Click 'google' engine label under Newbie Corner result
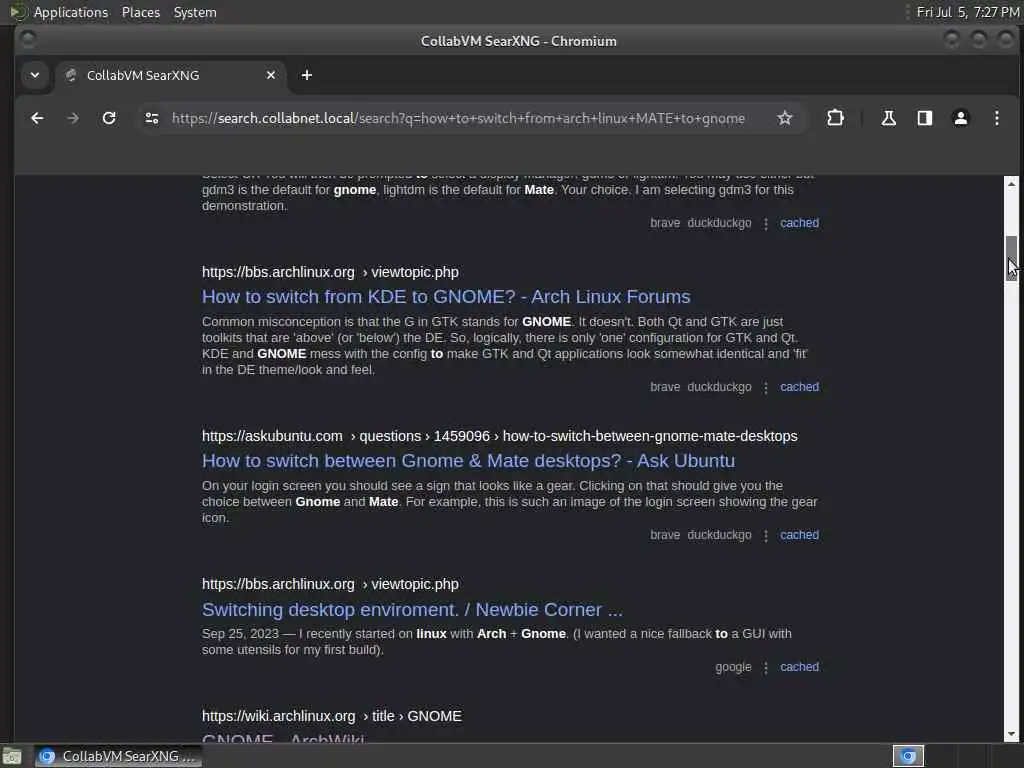Viewport: 1024px width, 768px height. (x=733, y=667)
